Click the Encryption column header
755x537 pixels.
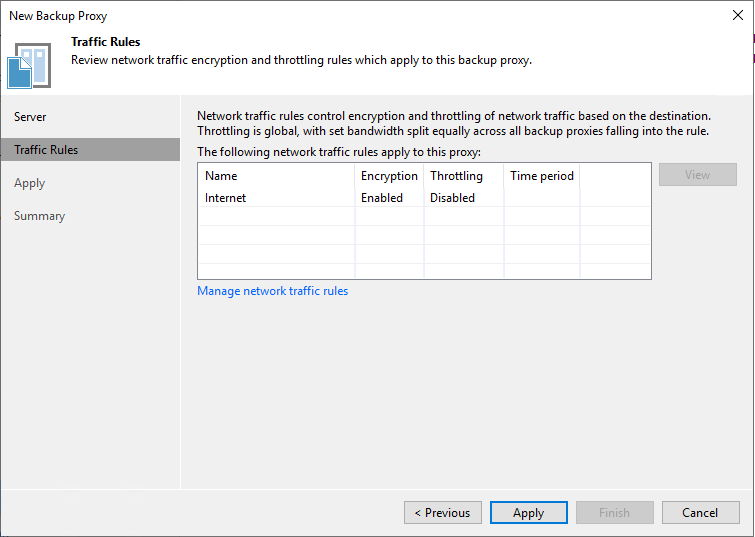click(389, 176)
